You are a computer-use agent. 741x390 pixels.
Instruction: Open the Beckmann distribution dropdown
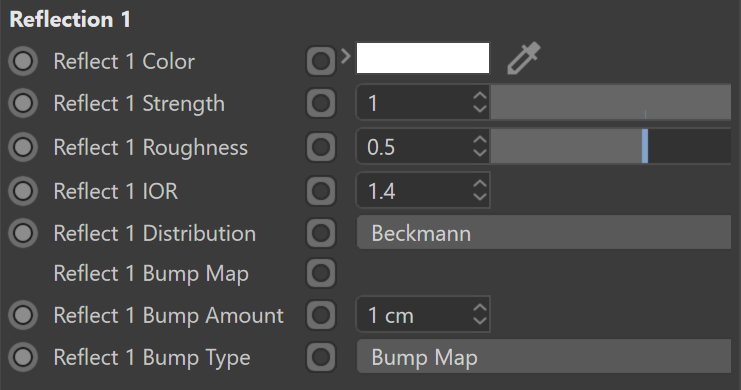[x=543, y=233]
